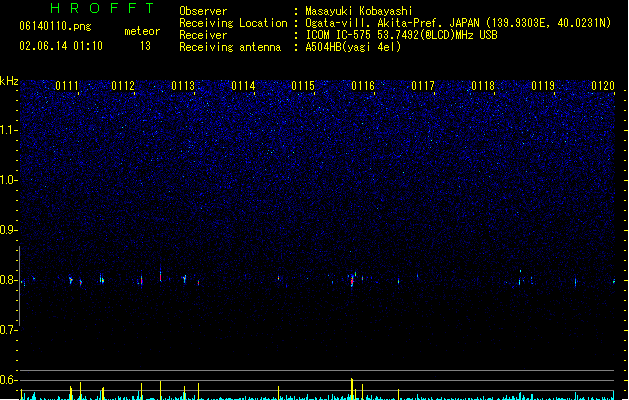
Task: Click the 1.1 kHz axis label
Action: (8, 130)
